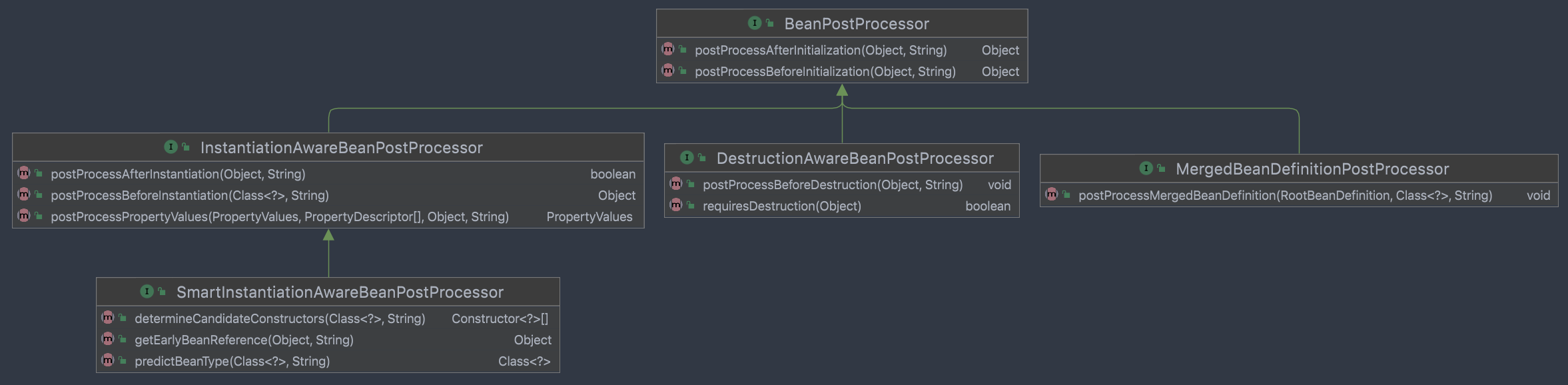Select determineCandidateConstructors(Class<?>, String) method
Image resolution: width=1568 pixels, height=385 pixels.
point(280,318)
